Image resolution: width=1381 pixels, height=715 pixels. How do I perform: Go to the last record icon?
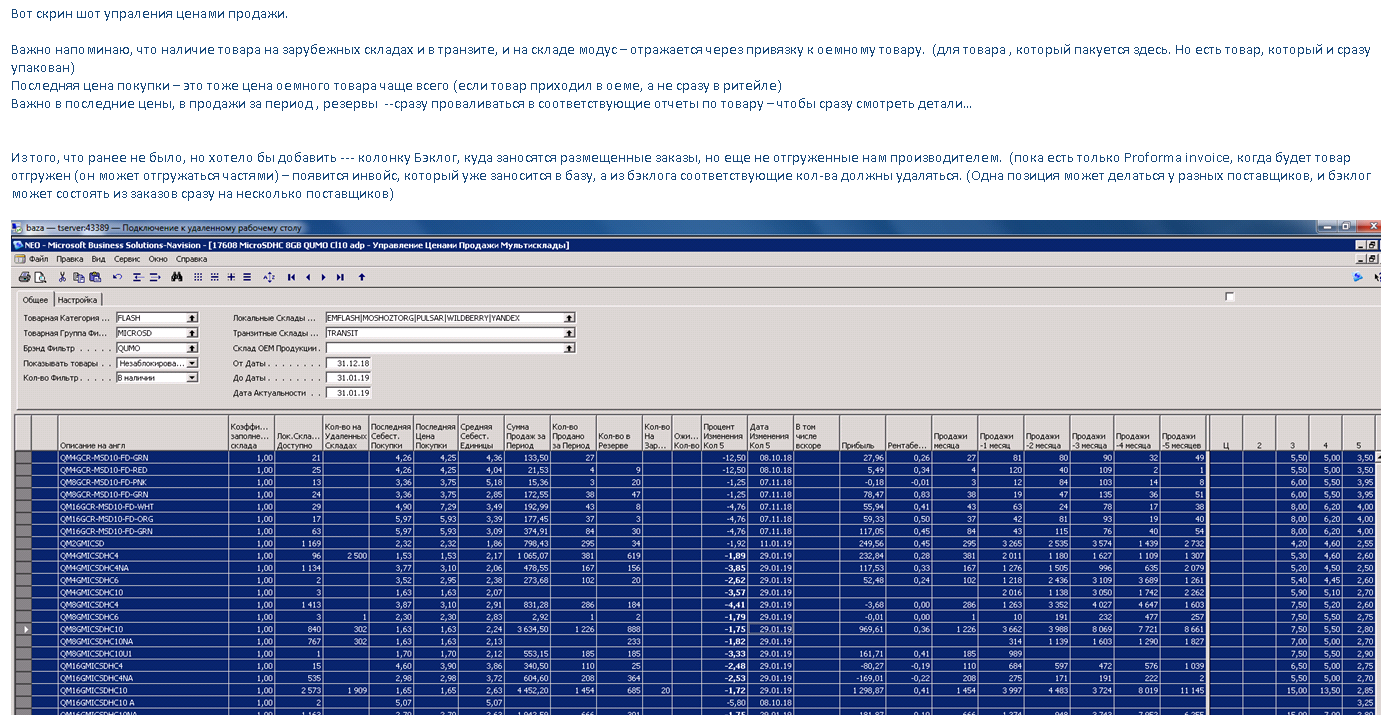tap(341, 277)
